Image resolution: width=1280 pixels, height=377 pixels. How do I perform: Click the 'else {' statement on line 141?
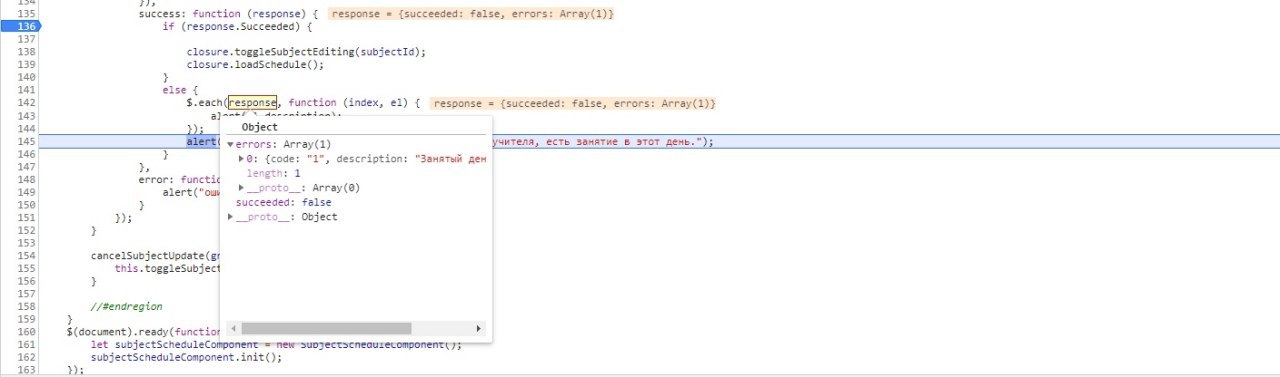click(x=181, y=90)
